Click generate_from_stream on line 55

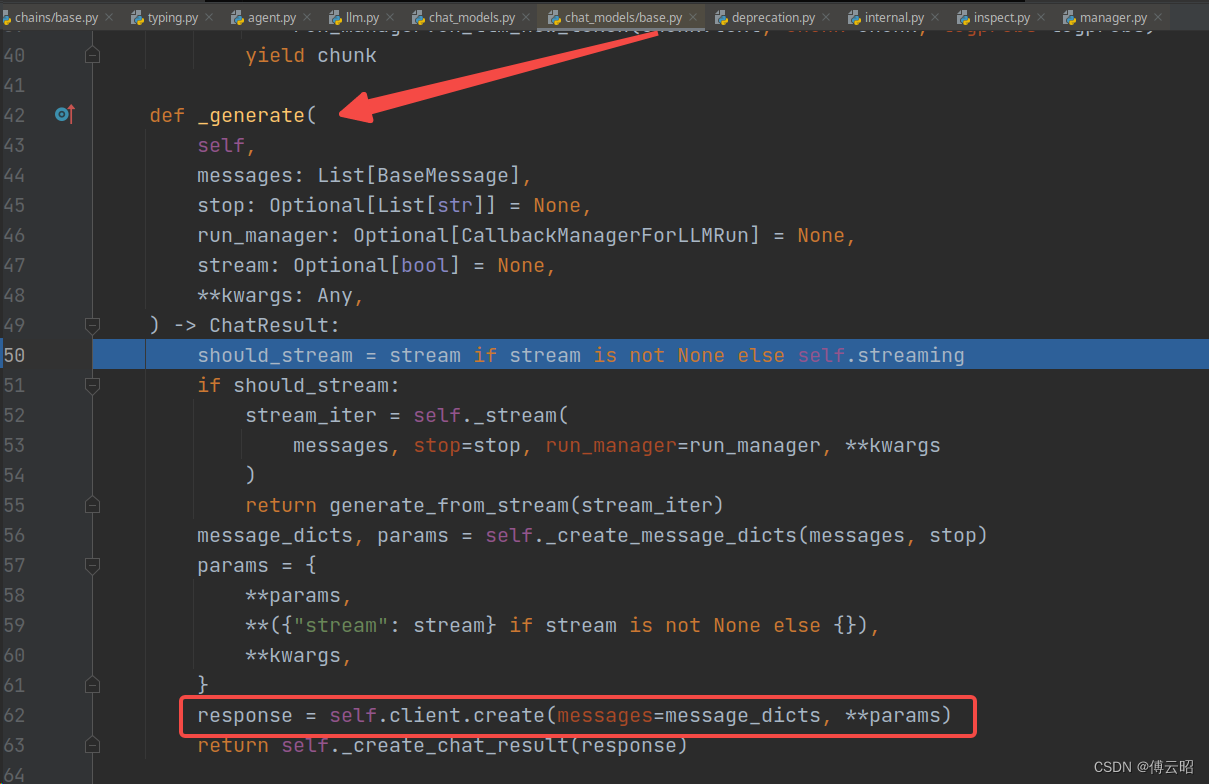click(449, 505)
